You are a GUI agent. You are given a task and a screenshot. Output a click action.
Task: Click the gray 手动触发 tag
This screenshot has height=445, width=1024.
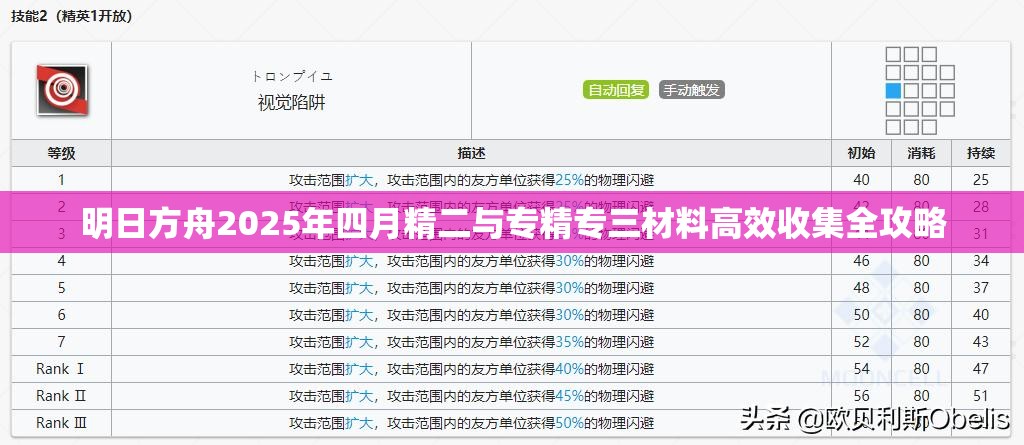click(692, 90)
